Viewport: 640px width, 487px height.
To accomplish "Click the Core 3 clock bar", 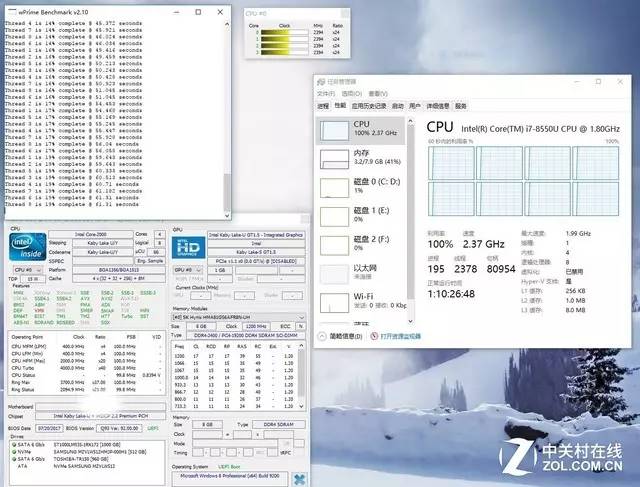I will tap(284, 52).
